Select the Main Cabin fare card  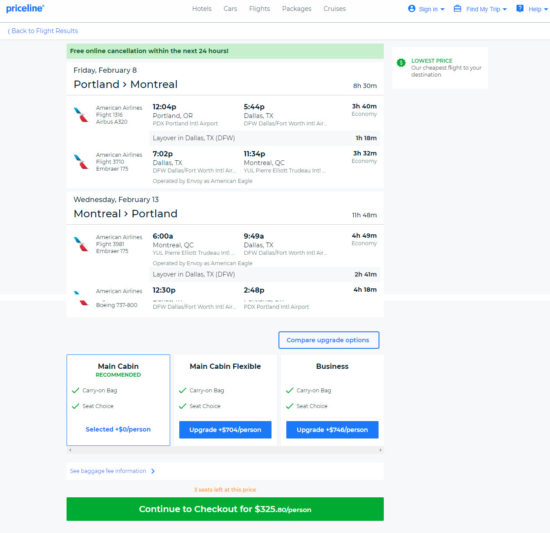coord(118,400)
